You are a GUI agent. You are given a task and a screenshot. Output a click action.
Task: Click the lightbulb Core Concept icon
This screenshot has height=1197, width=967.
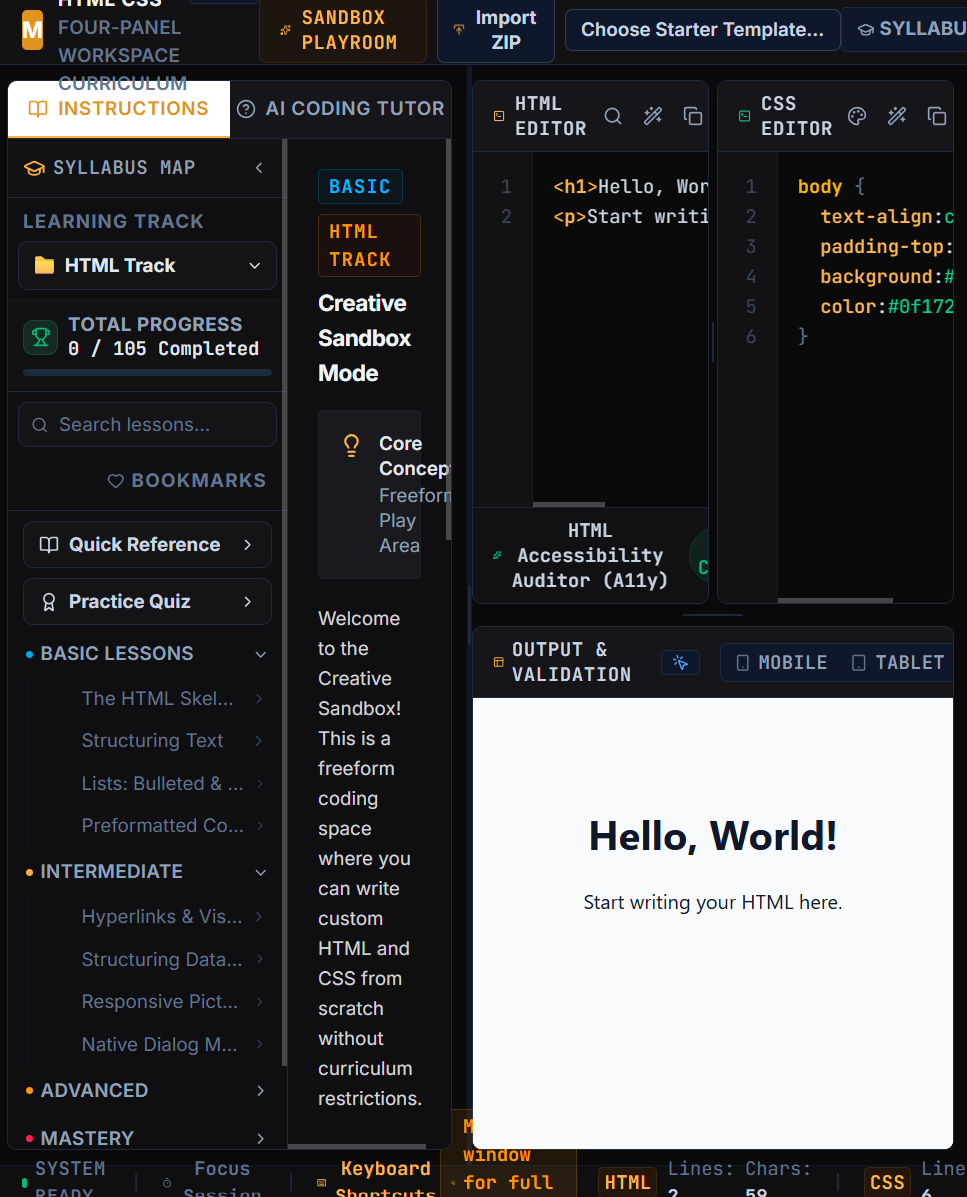point(351,445)
